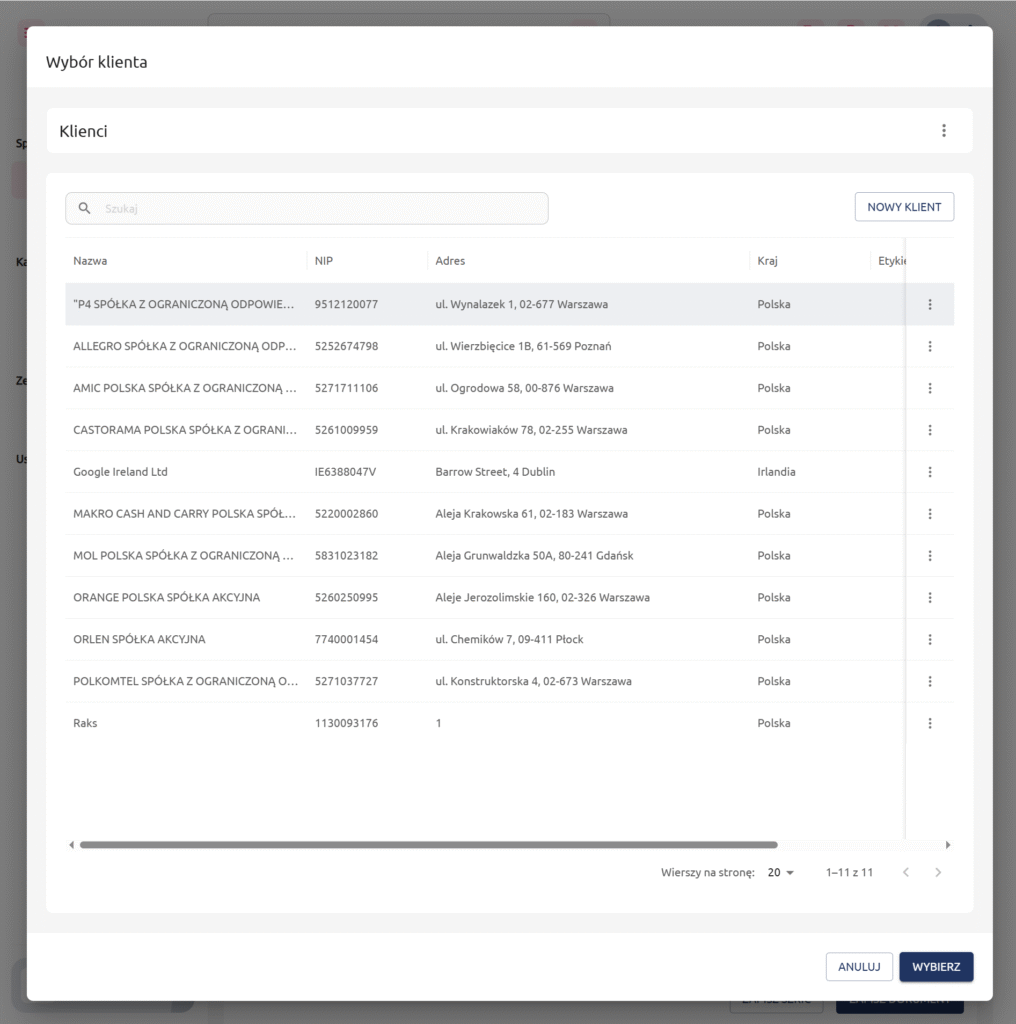This screenshot has height=1024, width=1016.
Task: Click the Szukaj search field
Action: tap(320, 209)
